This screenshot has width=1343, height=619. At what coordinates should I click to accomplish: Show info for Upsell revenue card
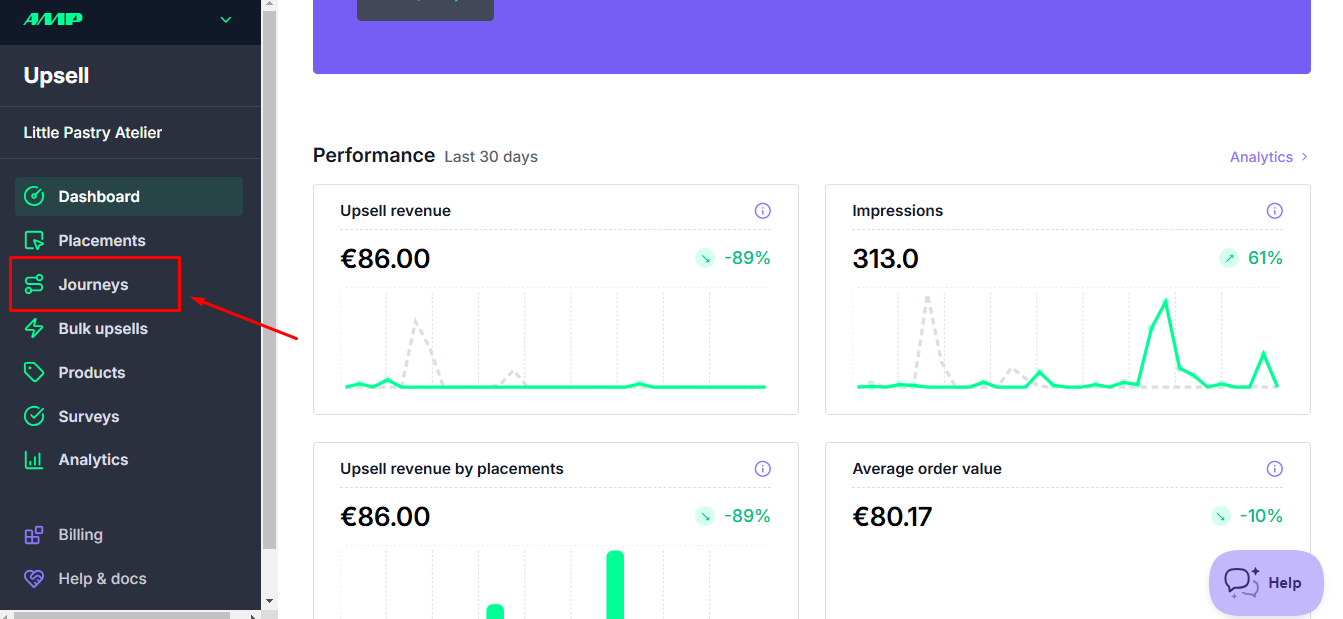point(763,211)
